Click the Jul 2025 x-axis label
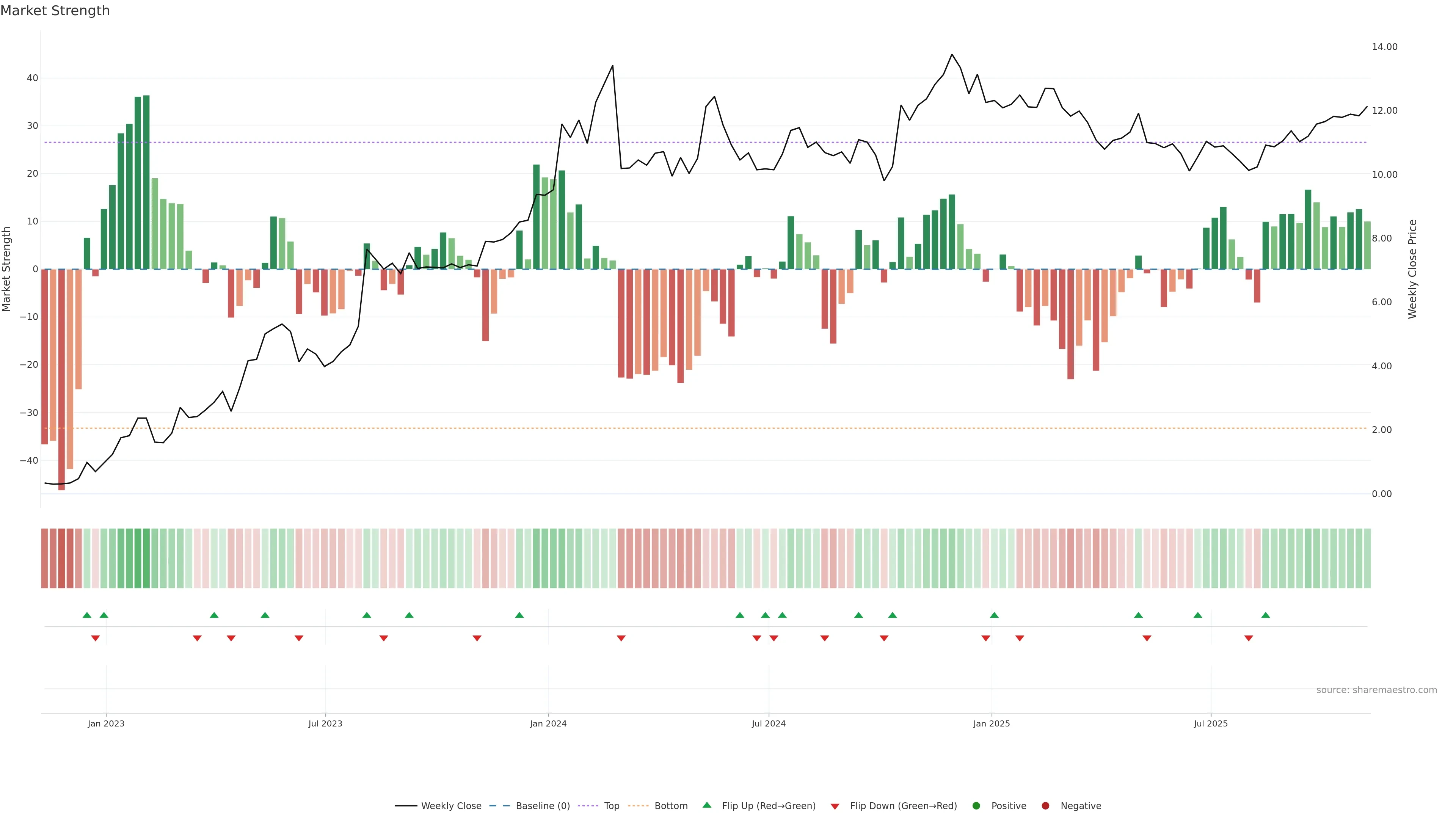Screen dimensions: 1456x819 [1210, 723]
